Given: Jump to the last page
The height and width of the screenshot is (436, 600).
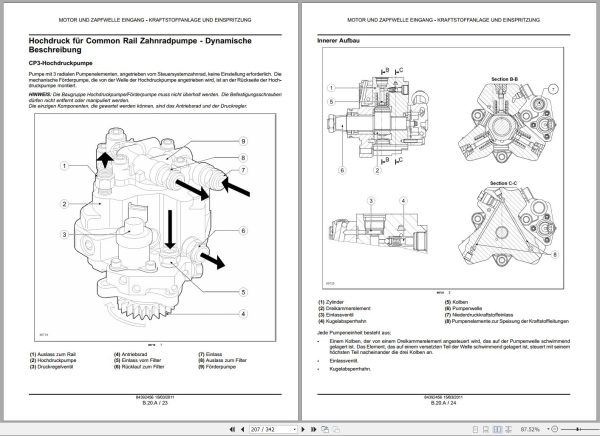Looking at the screenshot, I should (313, 429).
